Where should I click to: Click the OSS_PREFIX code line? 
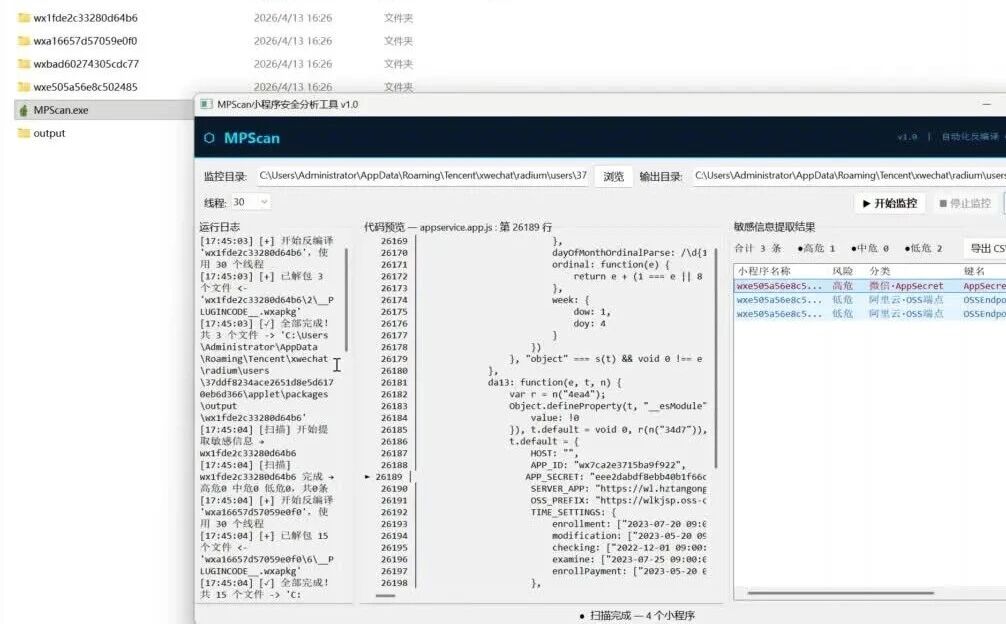pos(618,501)
